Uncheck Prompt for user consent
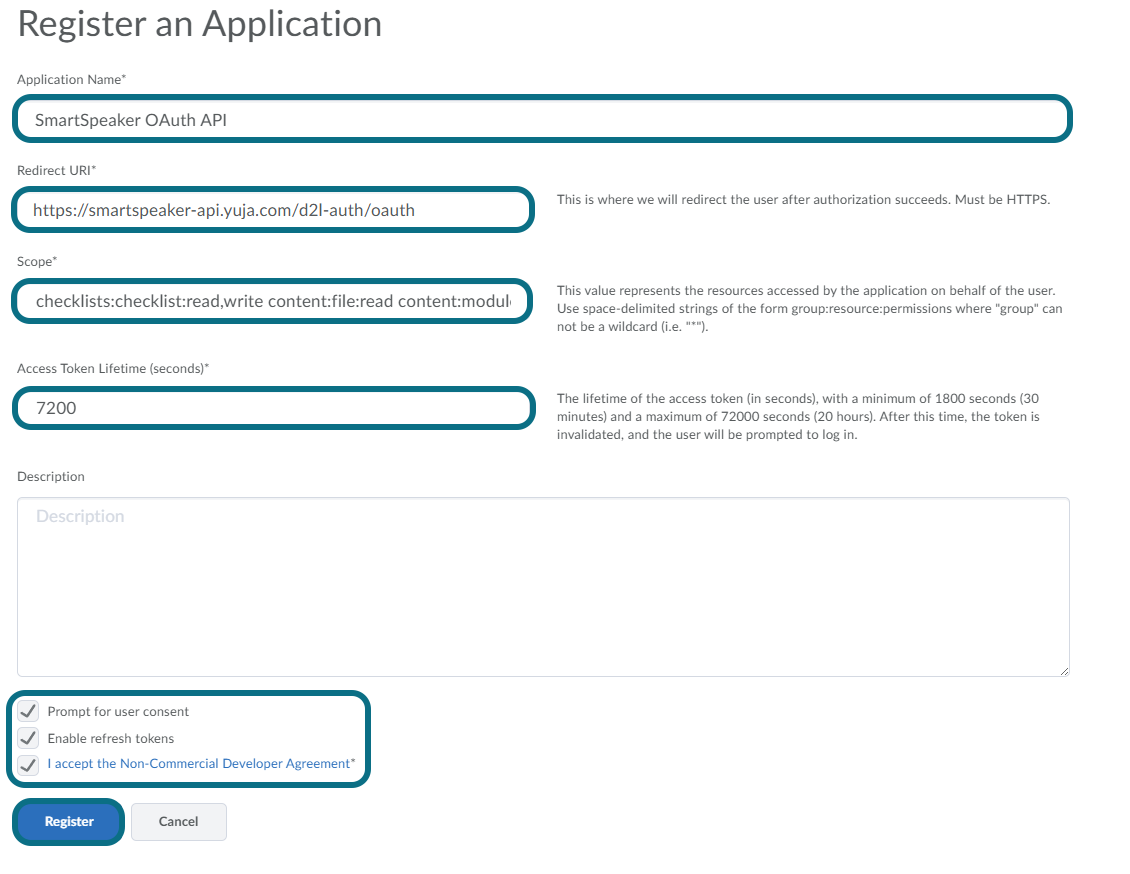 27,711
